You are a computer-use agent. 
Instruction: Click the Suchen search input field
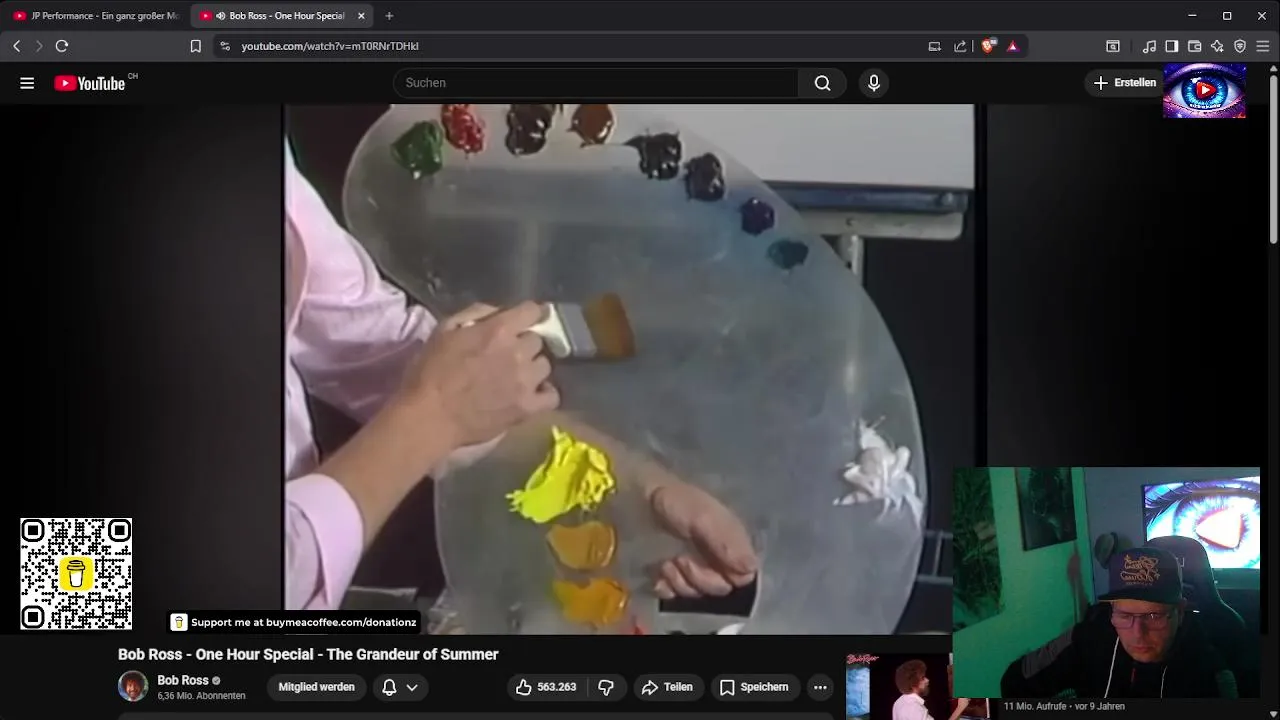click(x=597, y=83)
